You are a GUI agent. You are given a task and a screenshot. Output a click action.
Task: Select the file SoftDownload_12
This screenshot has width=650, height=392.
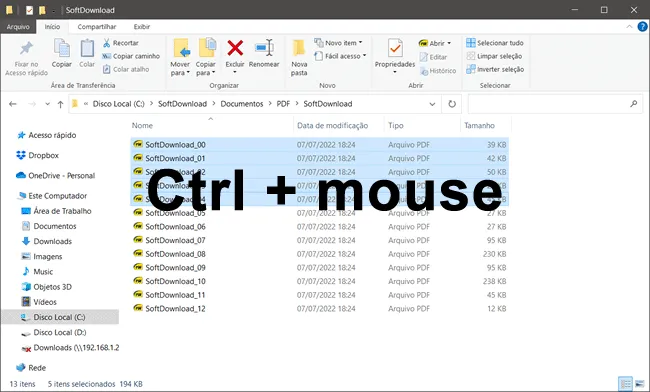pos(319,309)
